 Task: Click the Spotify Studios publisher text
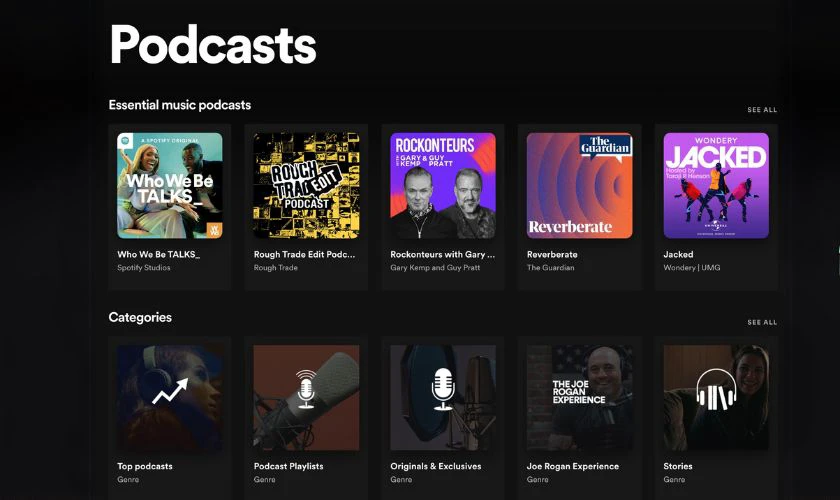144,267
